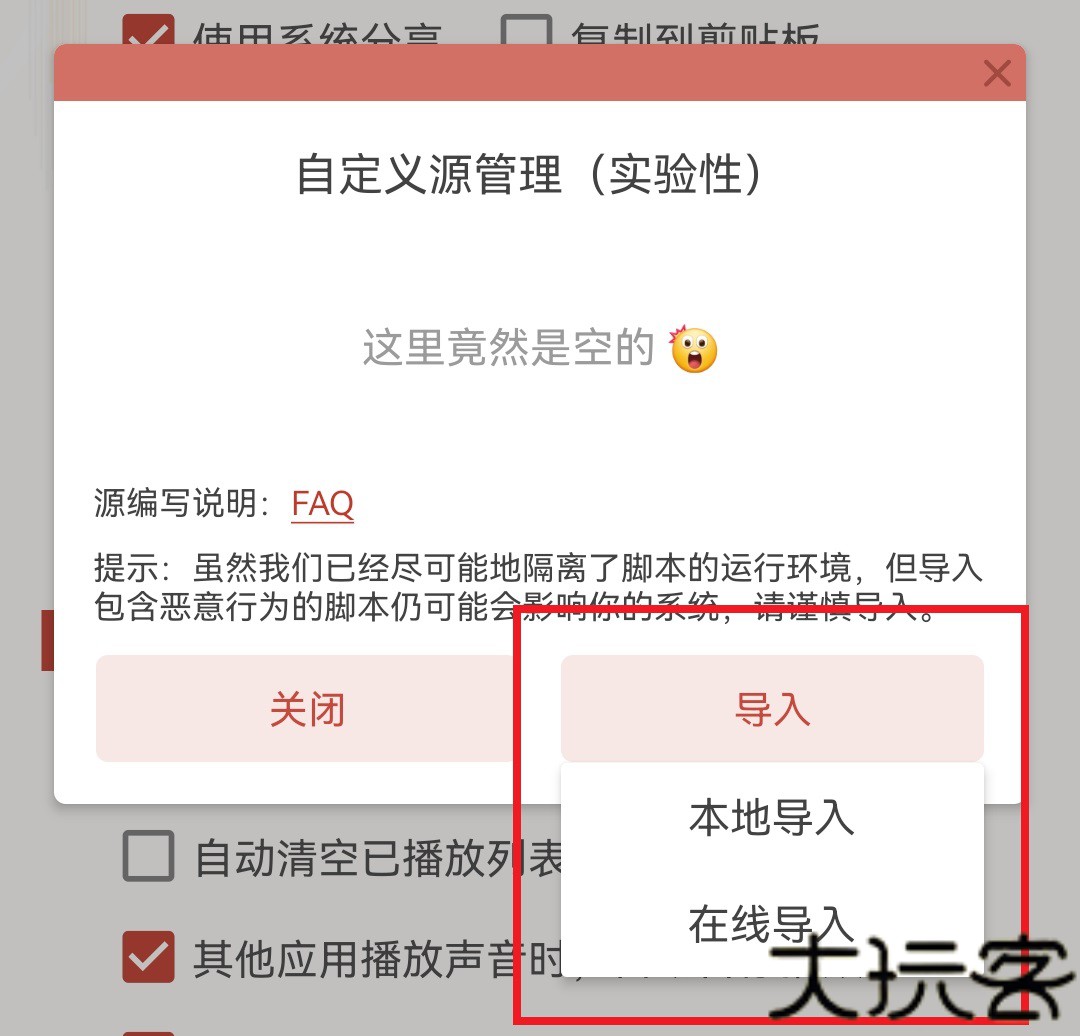Click the 其他应用播放声音时 label text
This screenshot has height=1036, width=1080.
(379, 958)
